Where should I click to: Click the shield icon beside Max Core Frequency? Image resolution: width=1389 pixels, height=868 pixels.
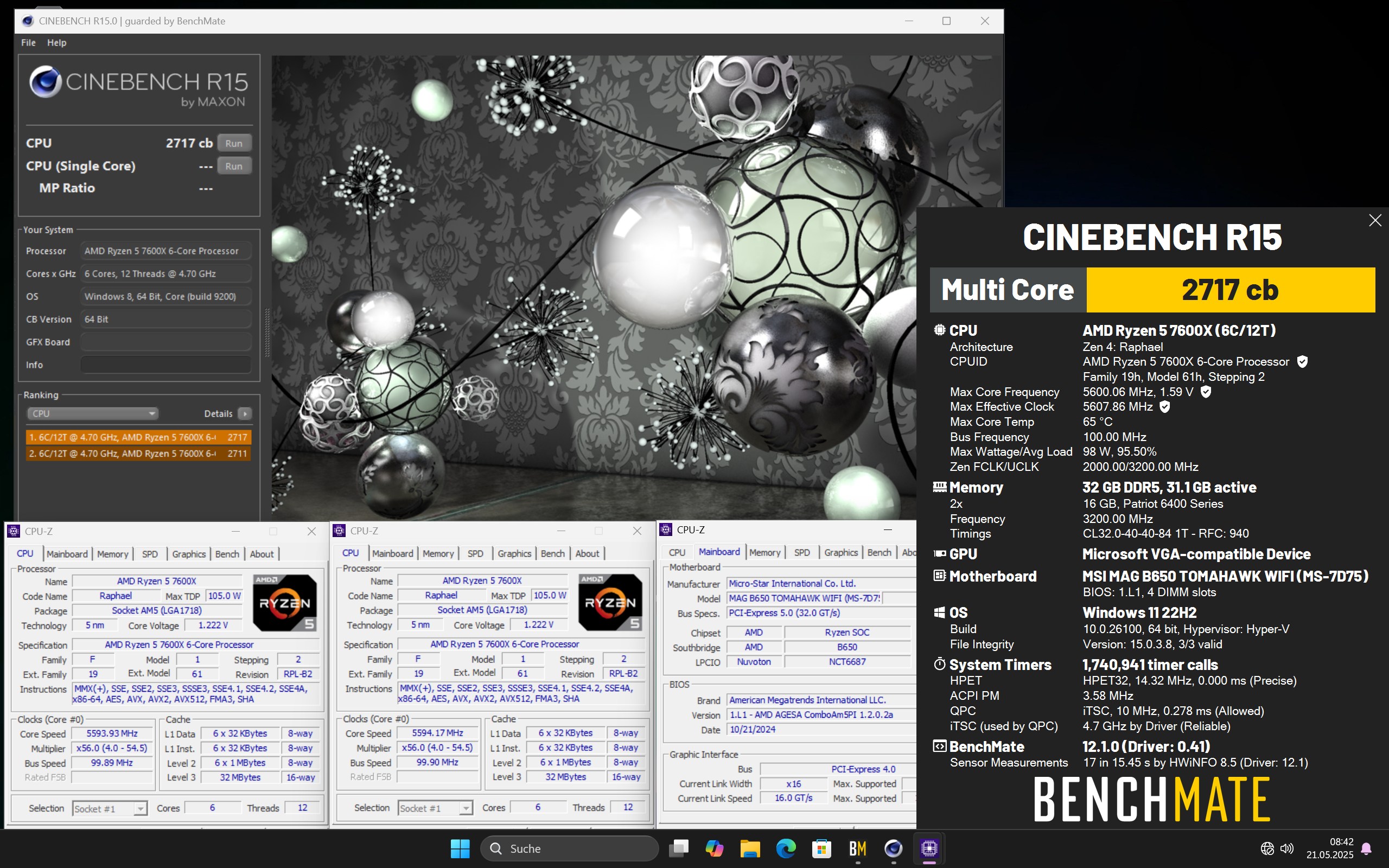pyautogui.click(x=1206, y=392)
